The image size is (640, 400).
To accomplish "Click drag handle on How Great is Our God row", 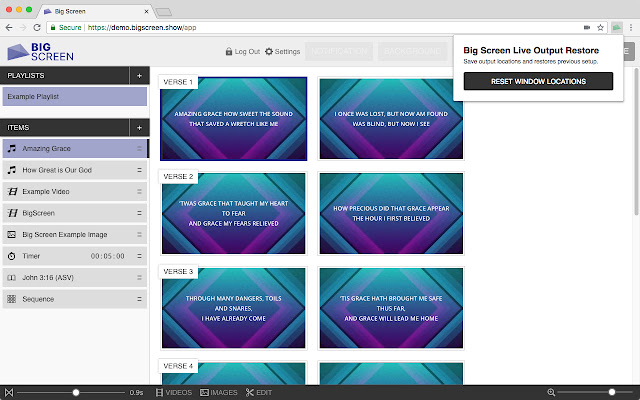I will [139, 170].
